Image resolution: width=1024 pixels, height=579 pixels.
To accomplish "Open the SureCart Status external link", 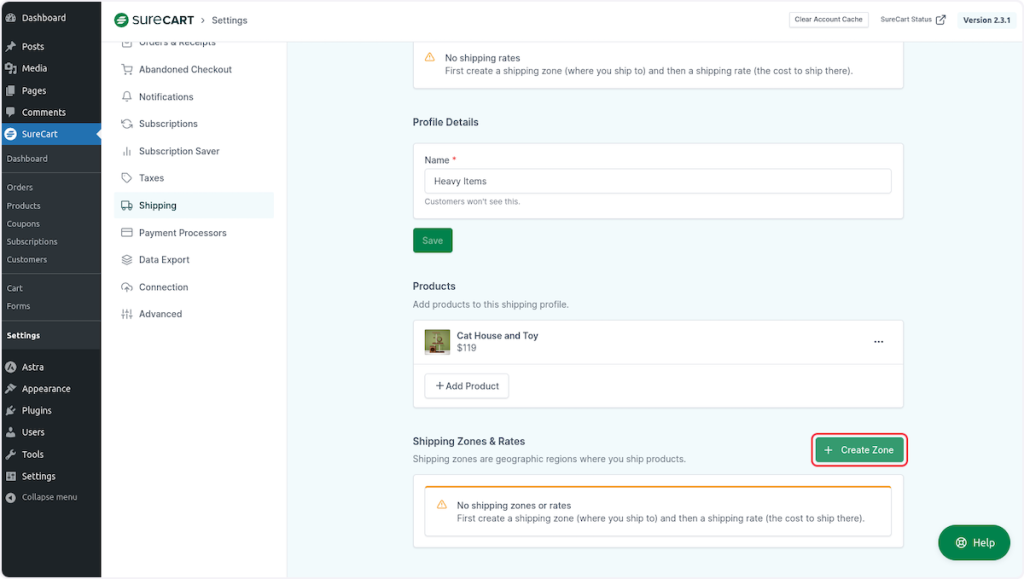I will pos(912,20).
